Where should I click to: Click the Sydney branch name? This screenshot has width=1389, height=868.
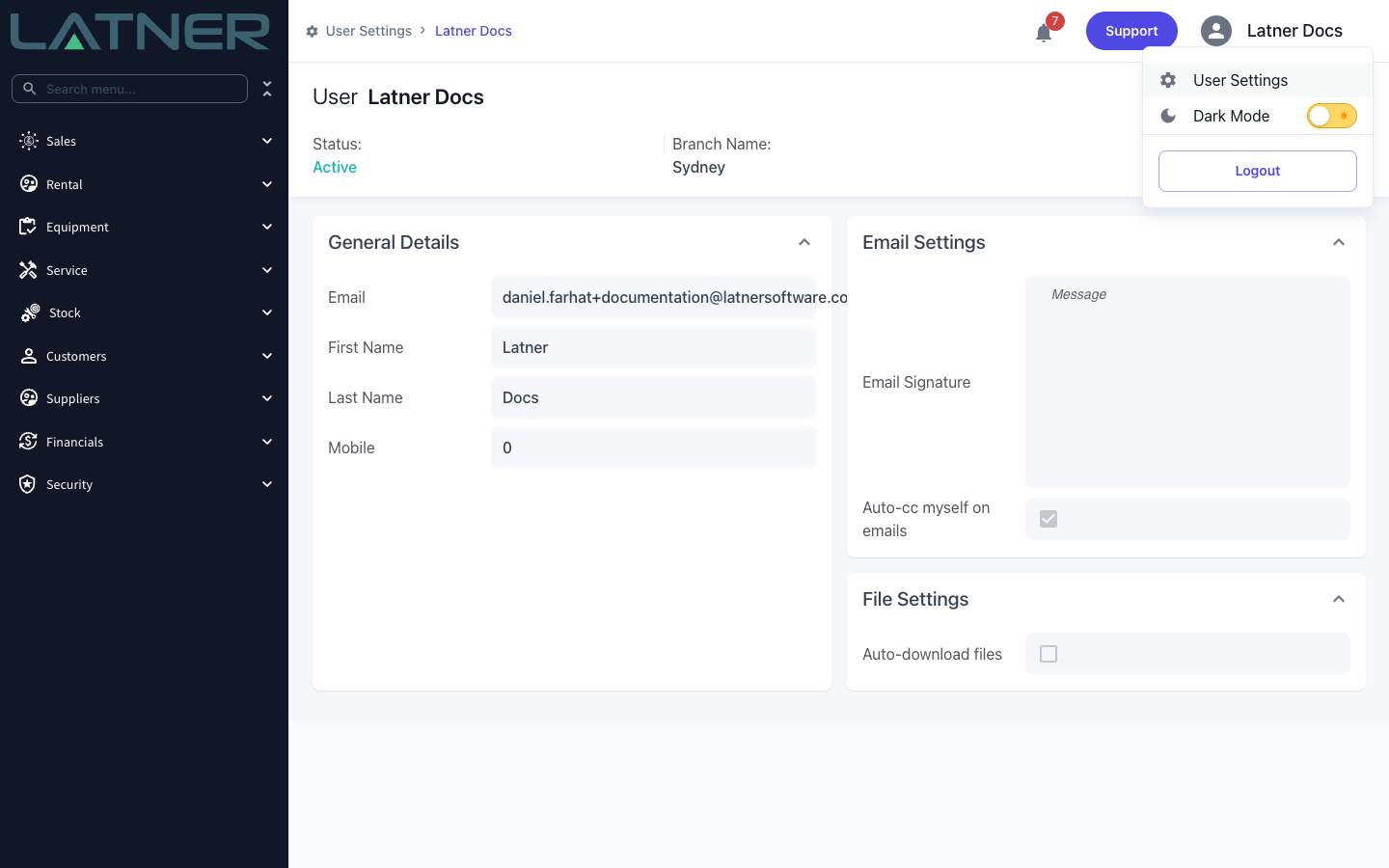point(698,167)
